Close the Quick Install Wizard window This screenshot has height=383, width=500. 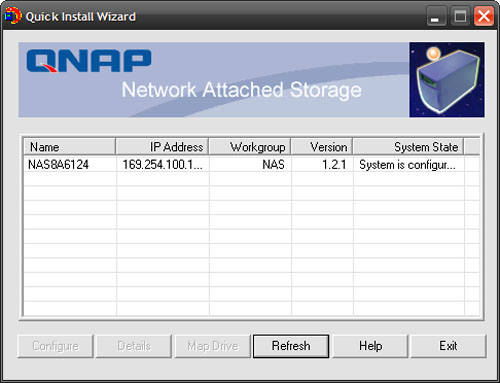click(x=484, y=16)
